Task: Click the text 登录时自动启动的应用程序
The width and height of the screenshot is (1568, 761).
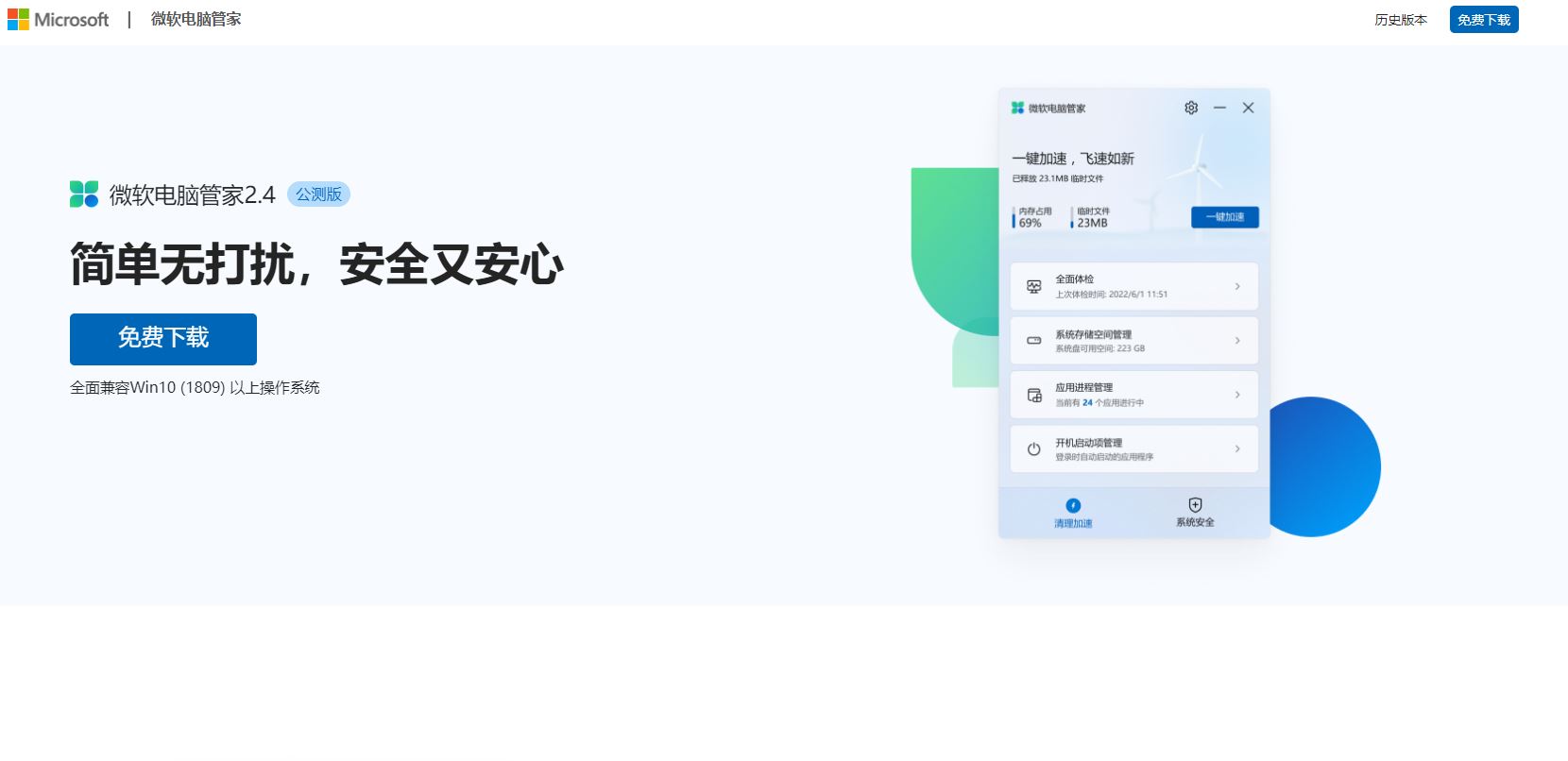Action: [1104, 457]
